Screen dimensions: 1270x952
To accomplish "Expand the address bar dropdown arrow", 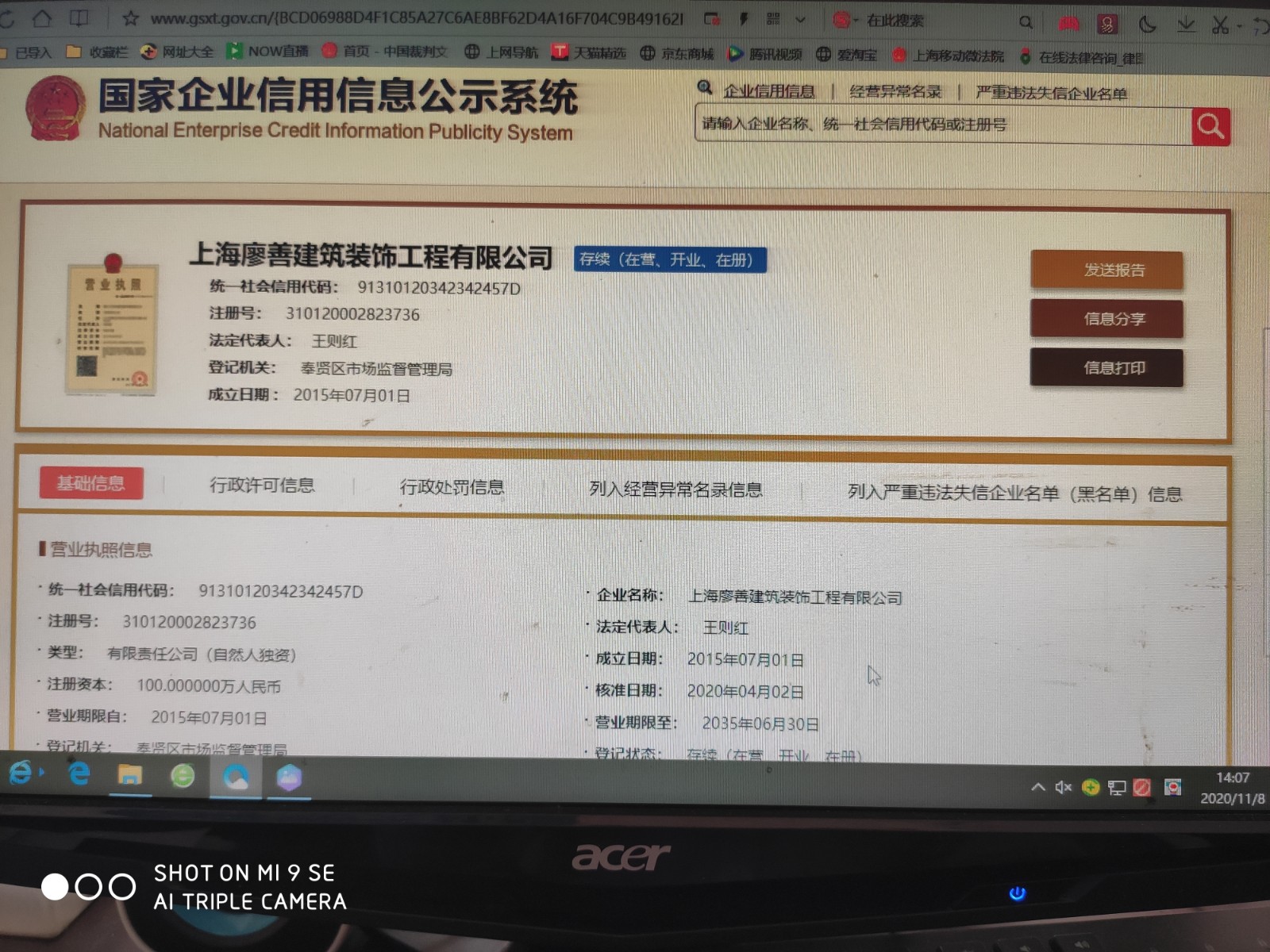I will click(800, 20).
